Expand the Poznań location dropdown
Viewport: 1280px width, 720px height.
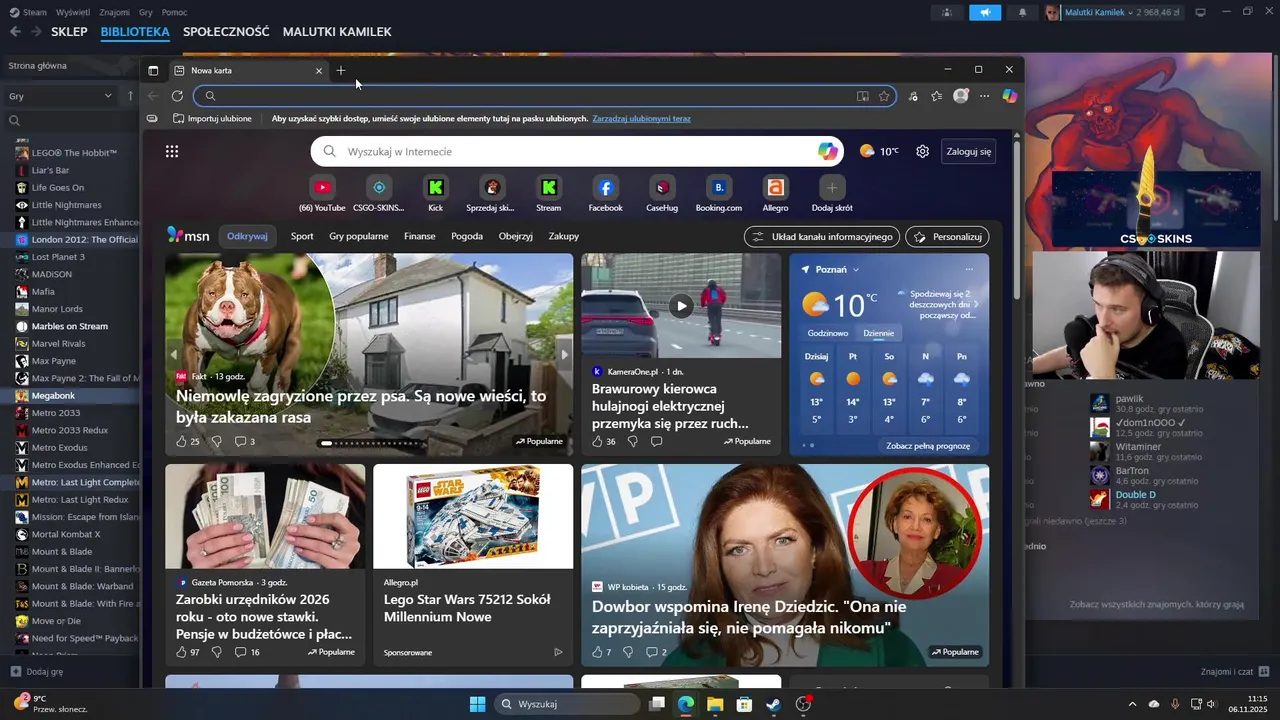tap(856, 270)
